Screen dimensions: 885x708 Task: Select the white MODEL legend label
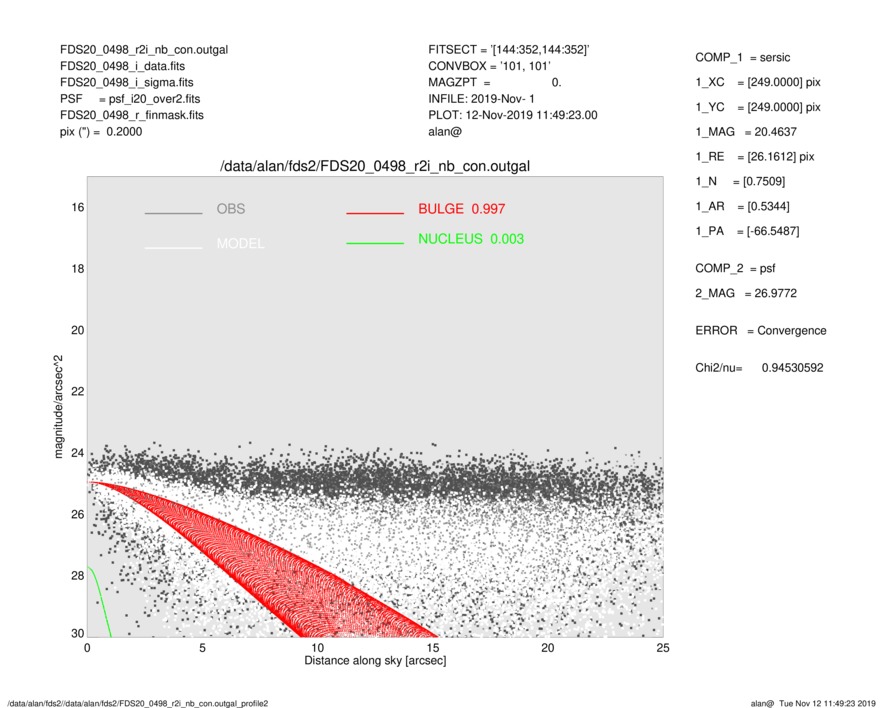pos(240,244)
